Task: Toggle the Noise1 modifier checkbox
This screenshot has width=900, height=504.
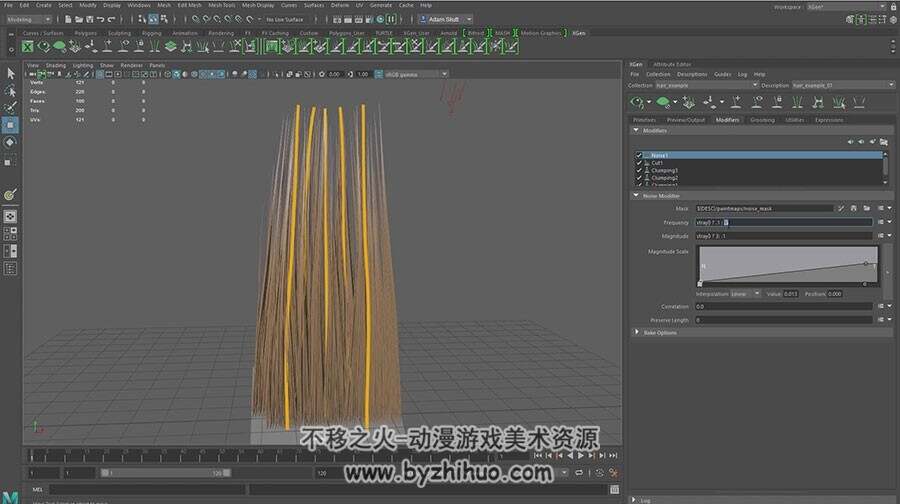Action: pos(639,156)
